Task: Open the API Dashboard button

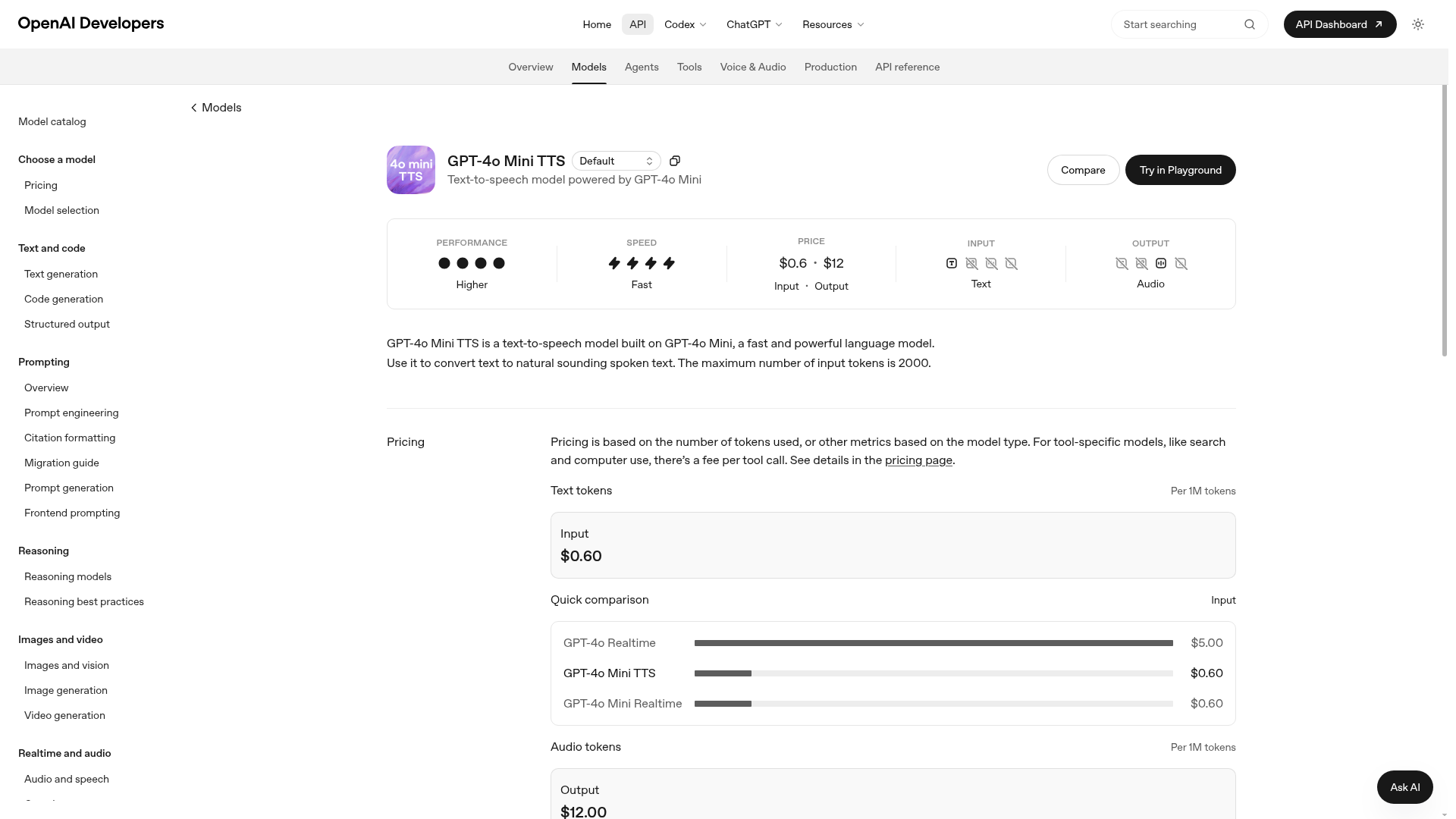Action: (x=1340, y=24)
